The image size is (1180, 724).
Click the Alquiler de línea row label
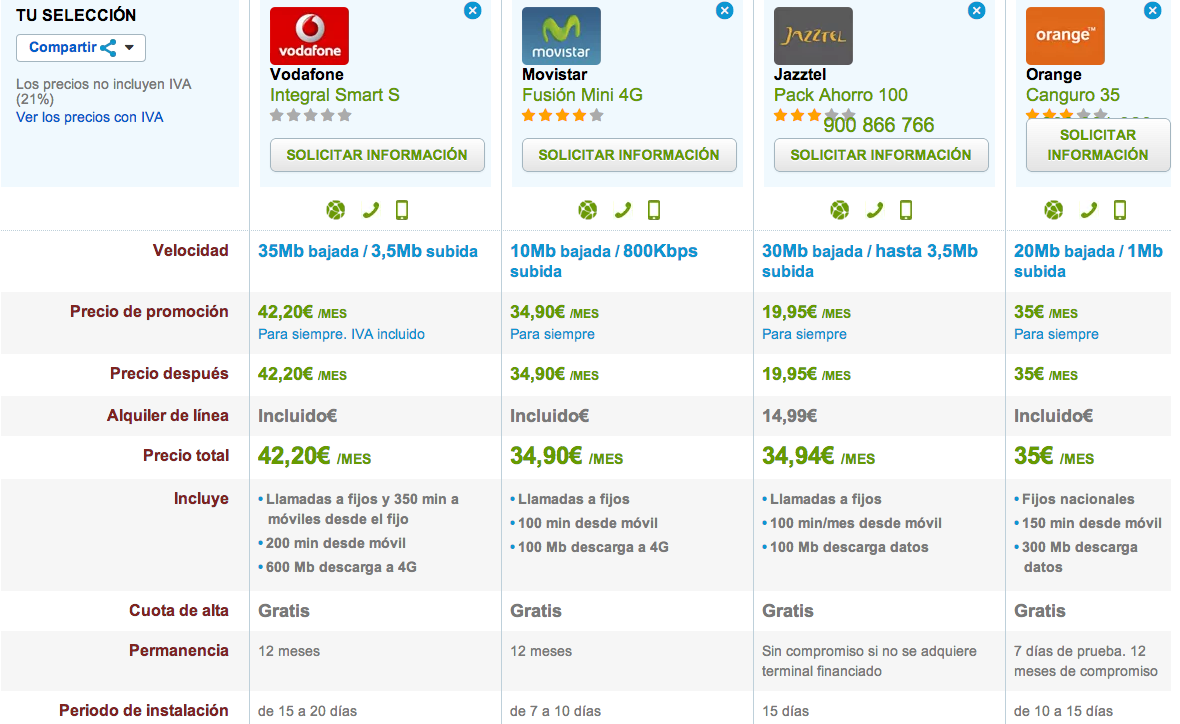[x=167, y=415]
